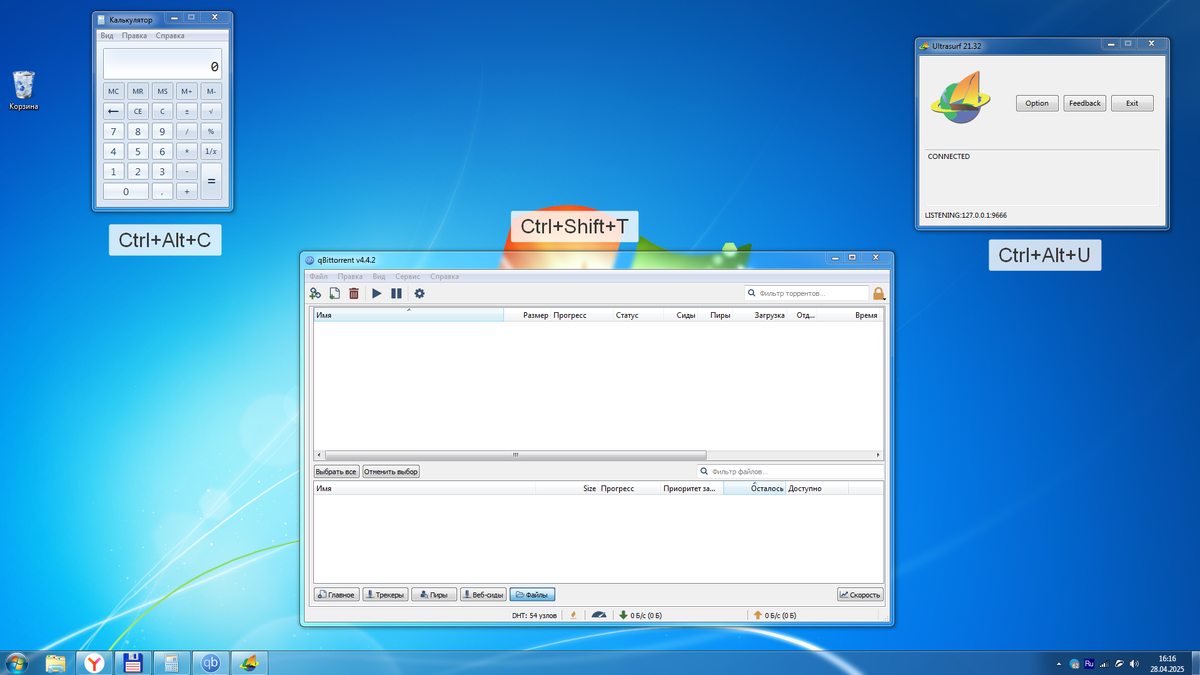Click the padlock lock-UI icon in qBittorrent
The image size is (1200, 675).
[879, 293]
